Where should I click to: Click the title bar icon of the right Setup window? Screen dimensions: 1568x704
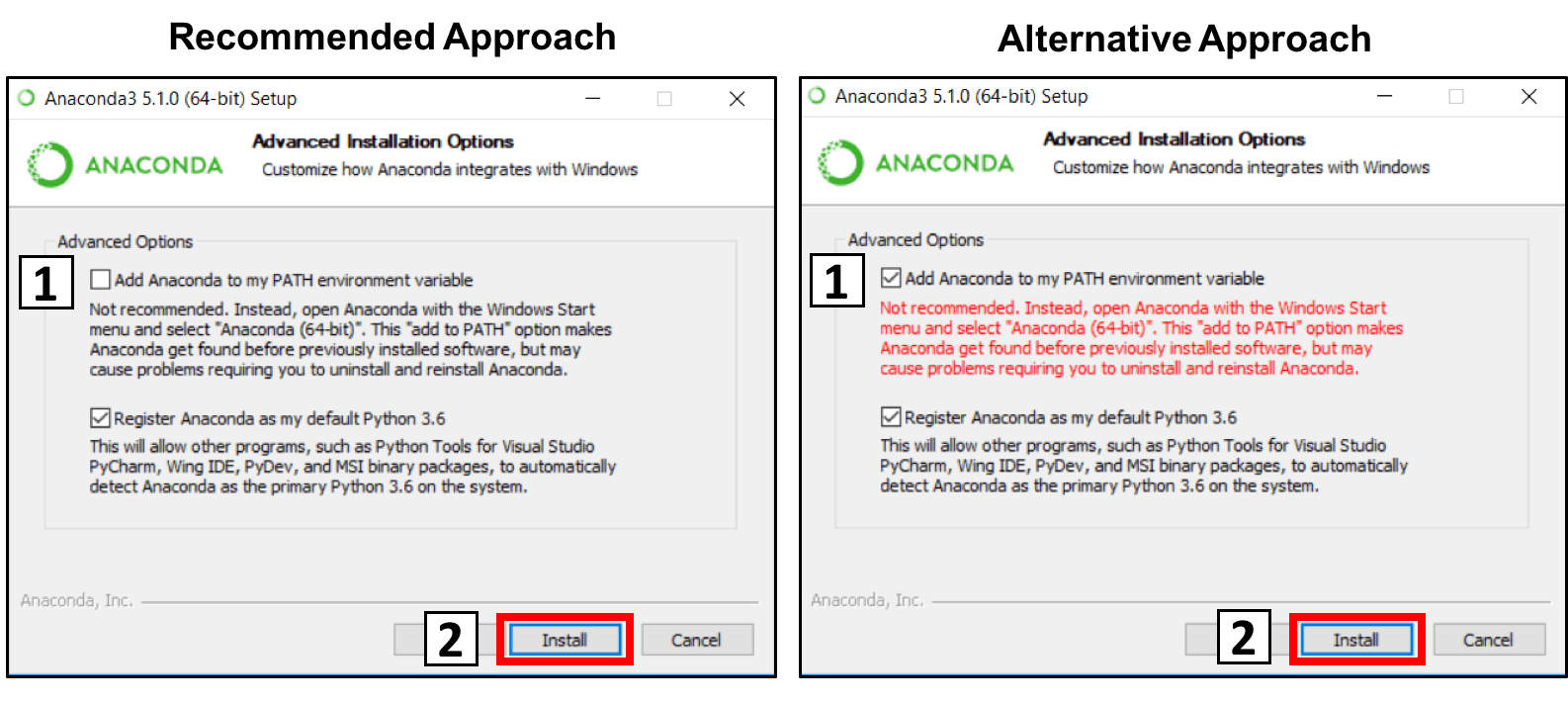coord(817,96)
